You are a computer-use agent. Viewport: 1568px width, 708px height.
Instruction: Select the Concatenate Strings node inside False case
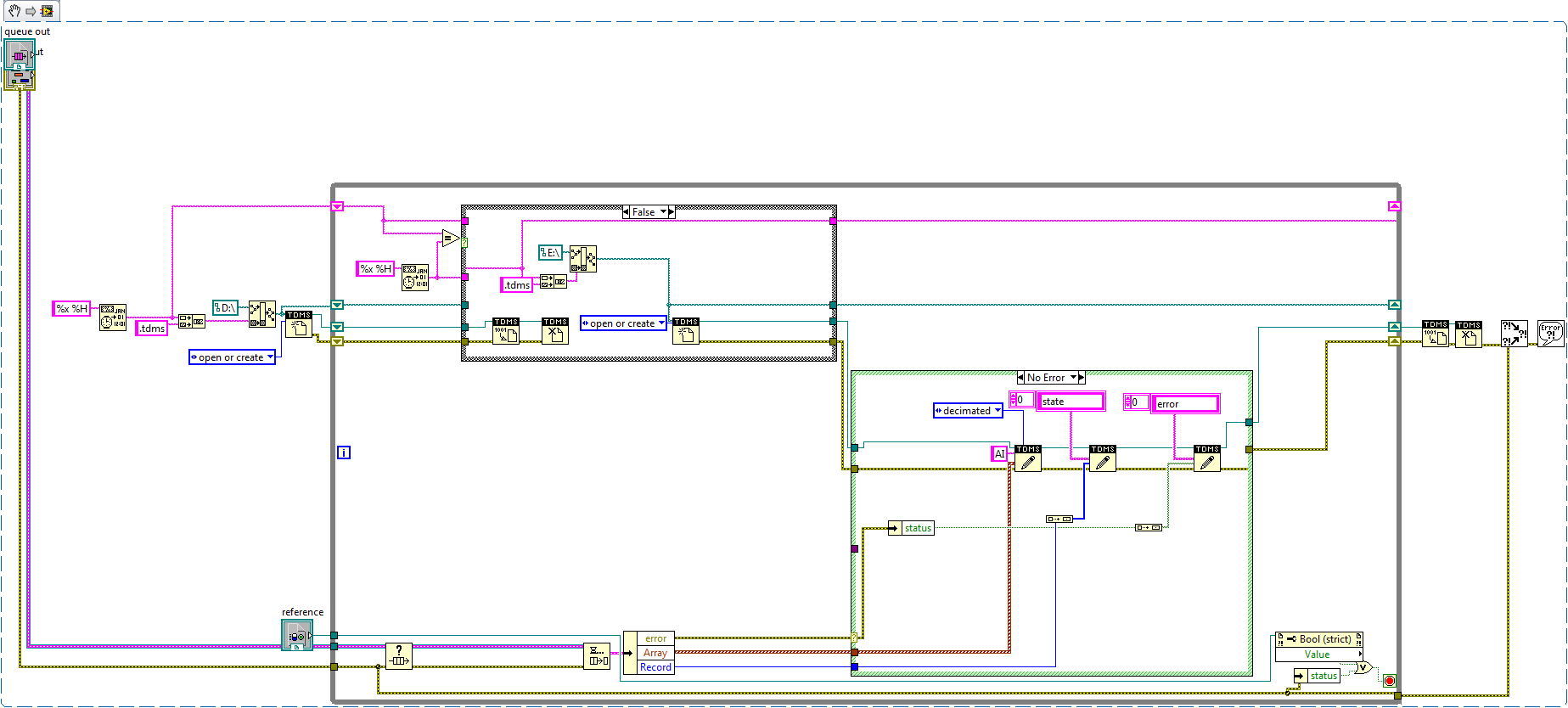coord(554,281)
